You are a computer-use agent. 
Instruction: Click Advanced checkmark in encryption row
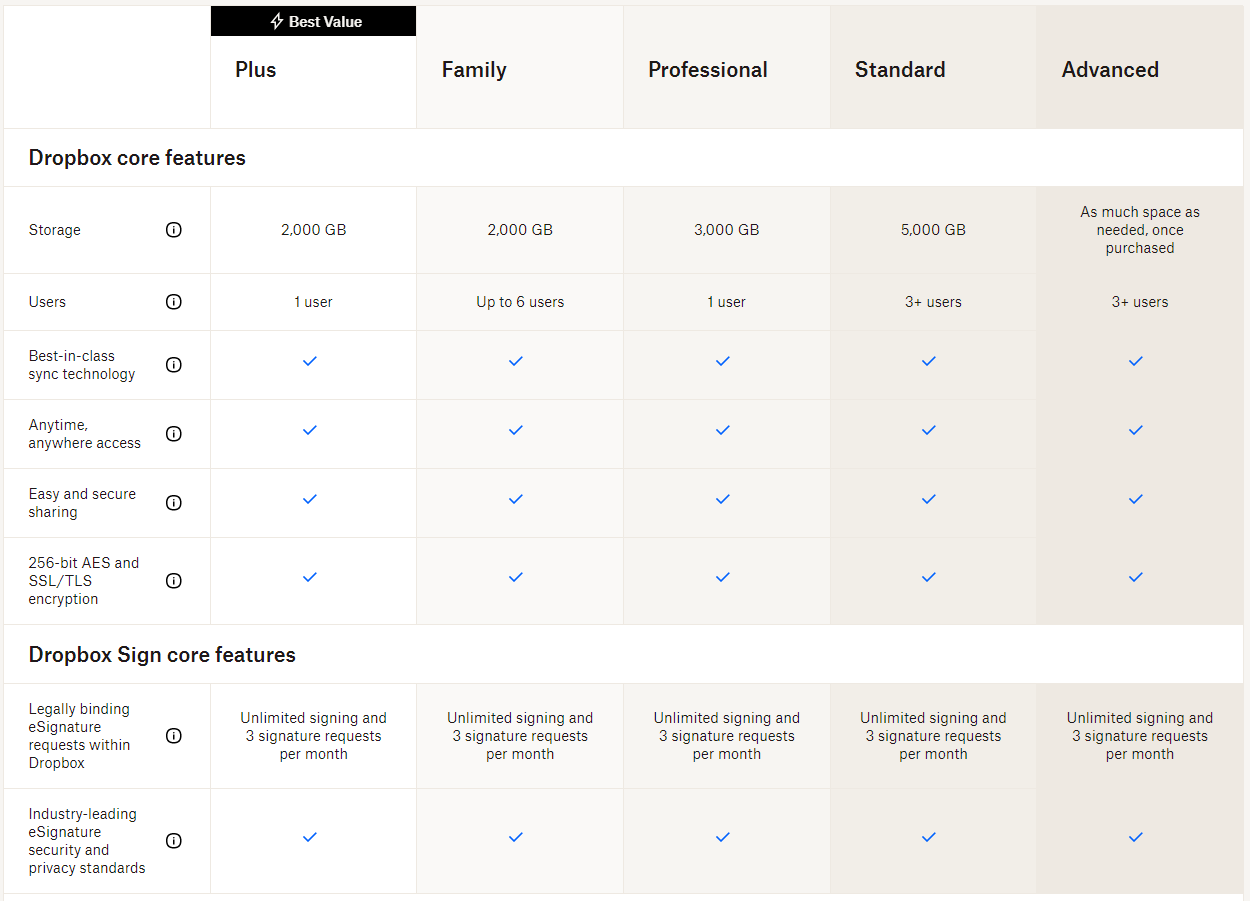tap(1136, 577)
